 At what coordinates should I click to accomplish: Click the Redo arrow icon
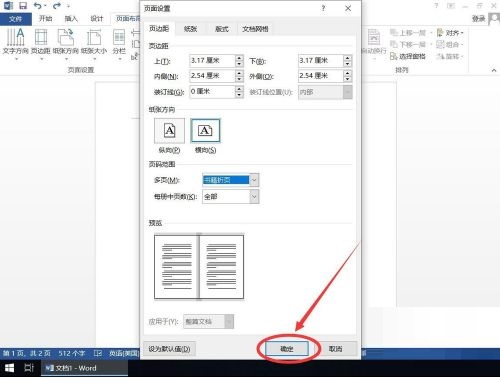[x=57, y=5]
